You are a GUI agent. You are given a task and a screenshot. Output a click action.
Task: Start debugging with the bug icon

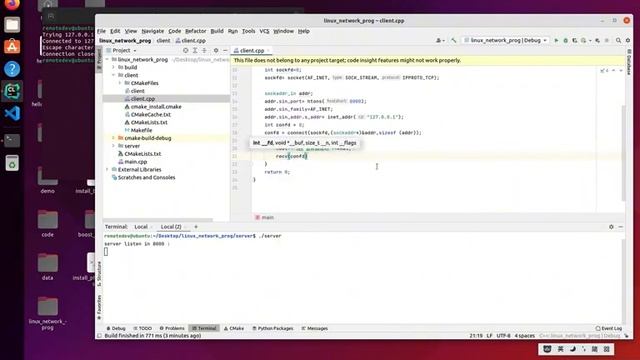(x=566, y=40)
